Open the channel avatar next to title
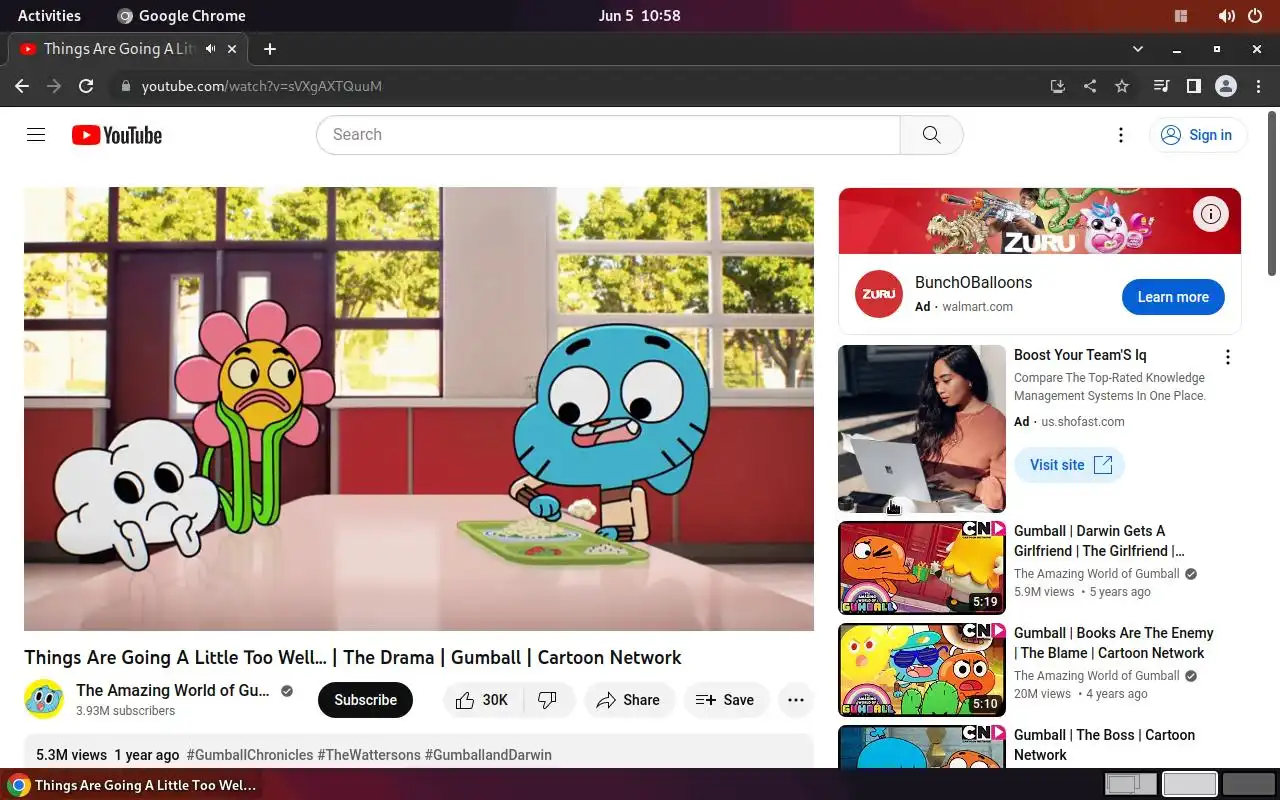The height and width of the screenshot is (800, 1280). [x=44, y=699]
